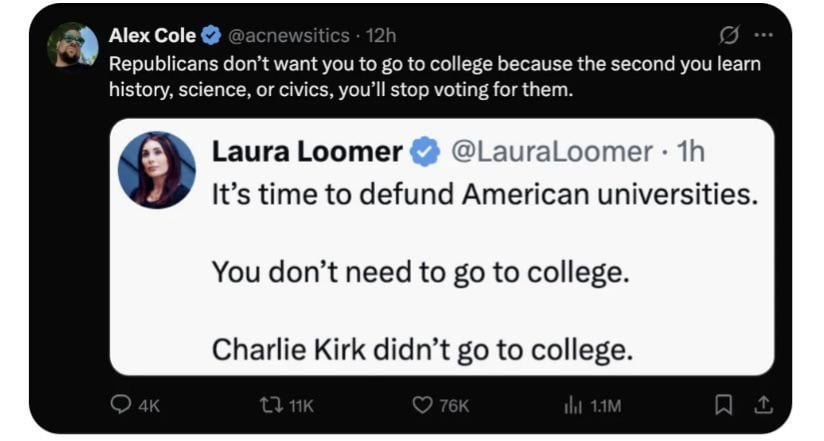
Task: Open the three-dot more options menu
Action: pyautogui.click(x=763, y=36)
